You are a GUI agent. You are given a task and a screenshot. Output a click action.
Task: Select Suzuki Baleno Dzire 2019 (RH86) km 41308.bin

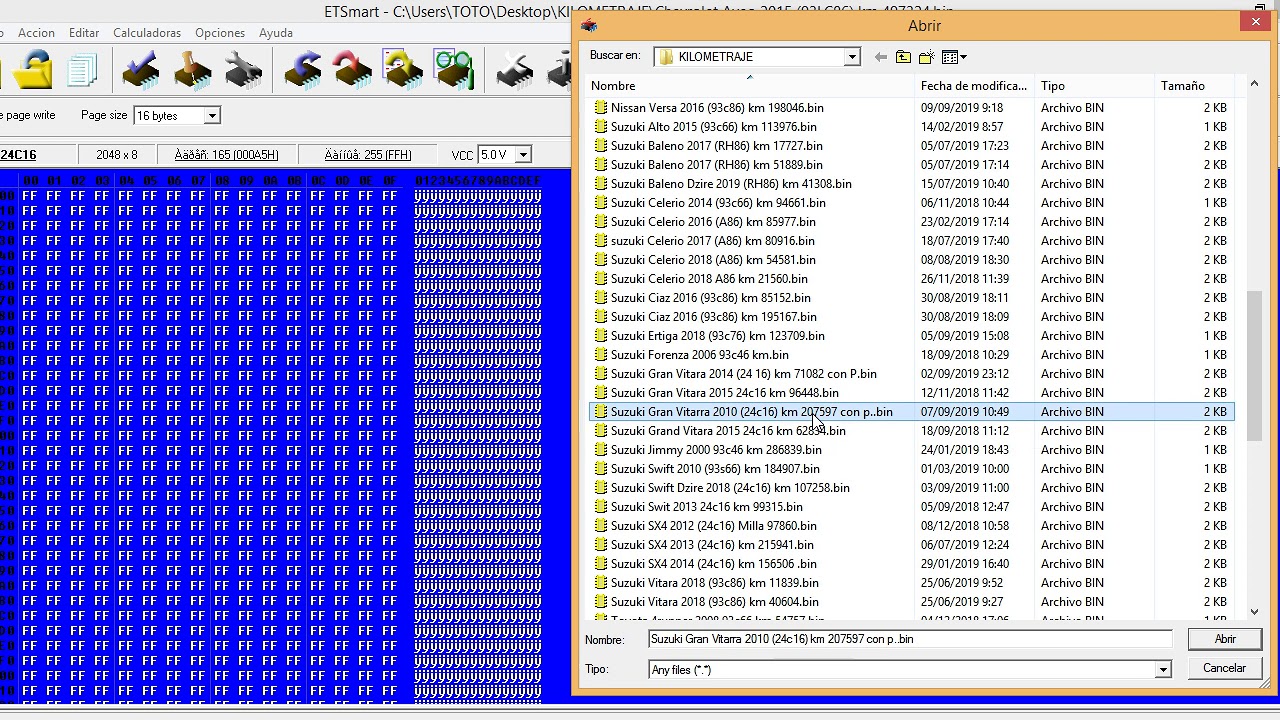731,183
